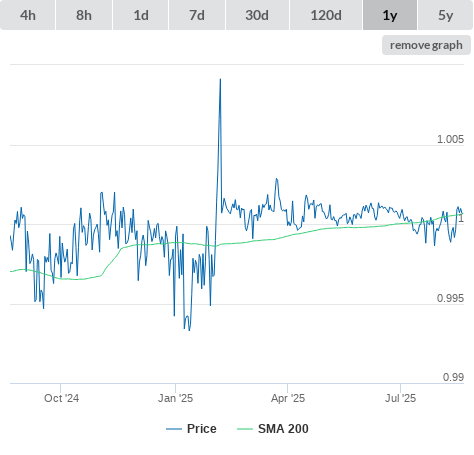The width and height of the screenshot is (474, 455).
Task: Click the Jul '25 axis label
Action: point(400,398)
